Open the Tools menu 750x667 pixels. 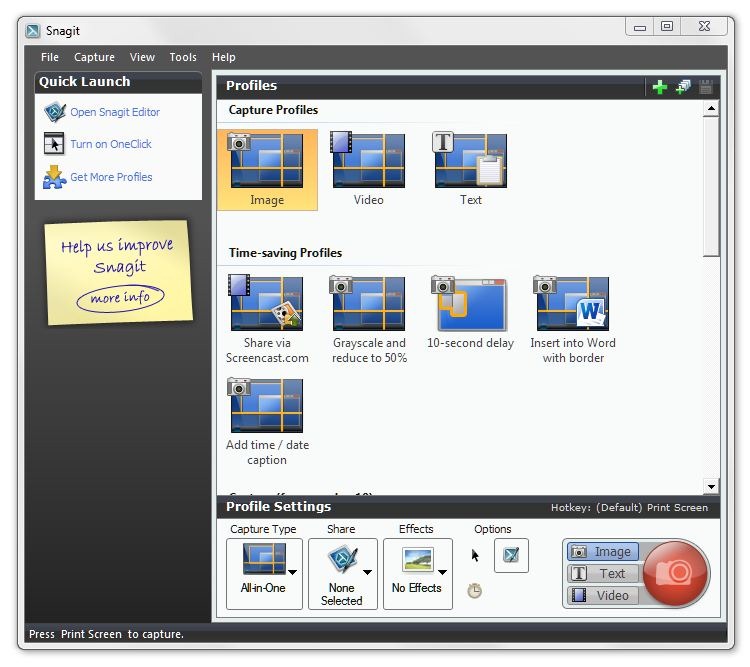click(183, 57)
